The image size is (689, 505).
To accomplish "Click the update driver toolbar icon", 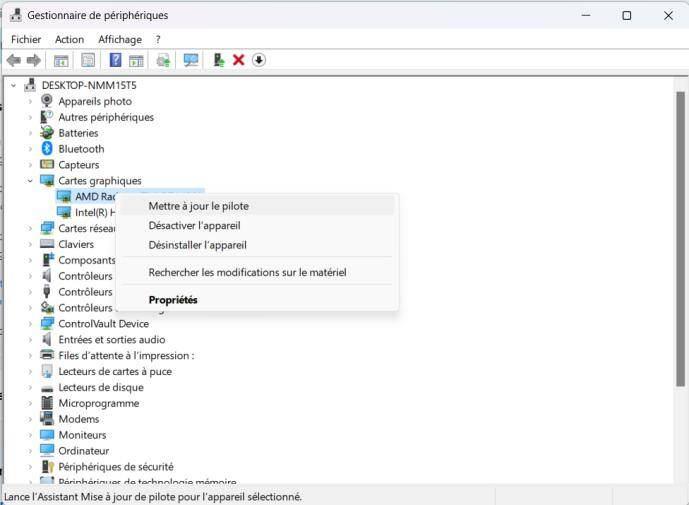I will tap(163, 60).
